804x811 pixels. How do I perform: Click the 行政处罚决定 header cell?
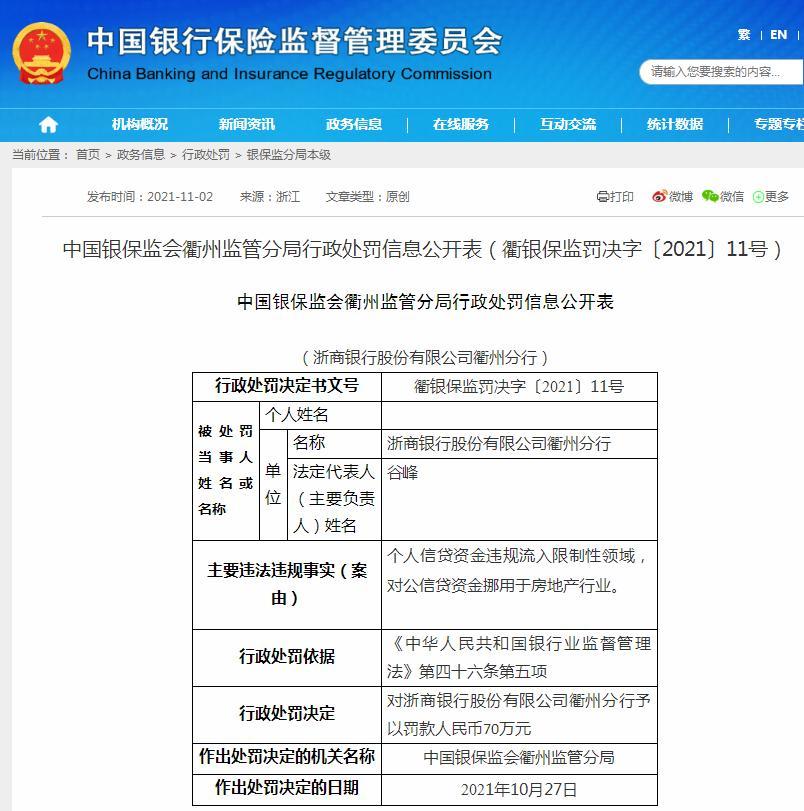tap(287, 715)
